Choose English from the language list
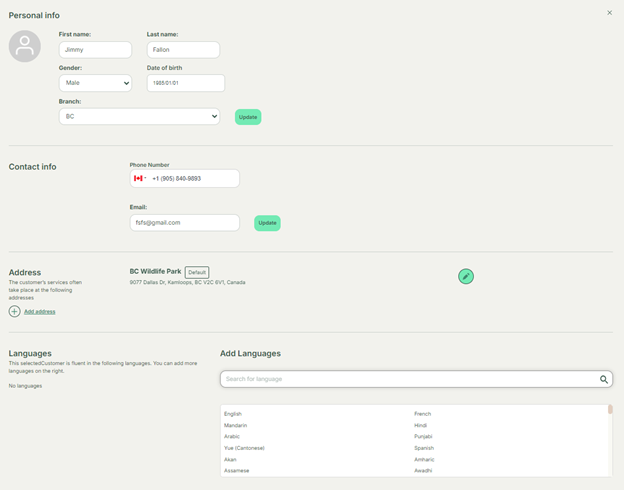Viewport: 624px width, 490px height. click(233, 414)
